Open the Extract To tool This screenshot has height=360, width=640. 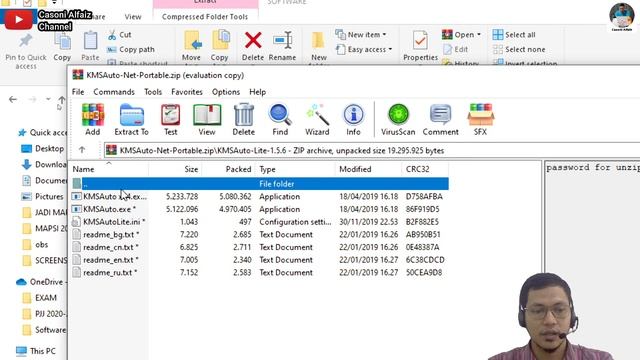click(131, 119)
